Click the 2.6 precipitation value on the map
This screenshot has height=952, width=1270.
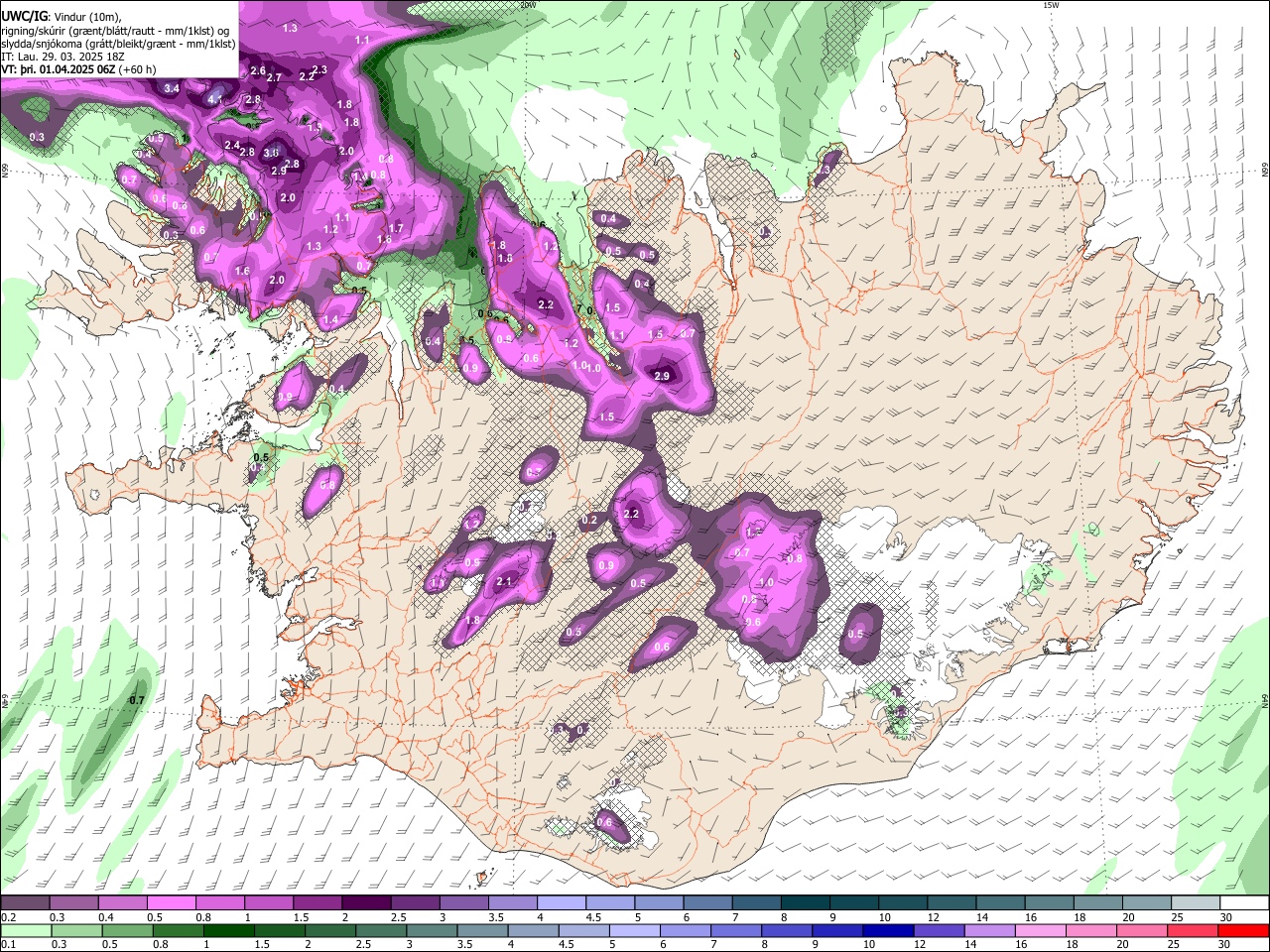coord(258,70)
